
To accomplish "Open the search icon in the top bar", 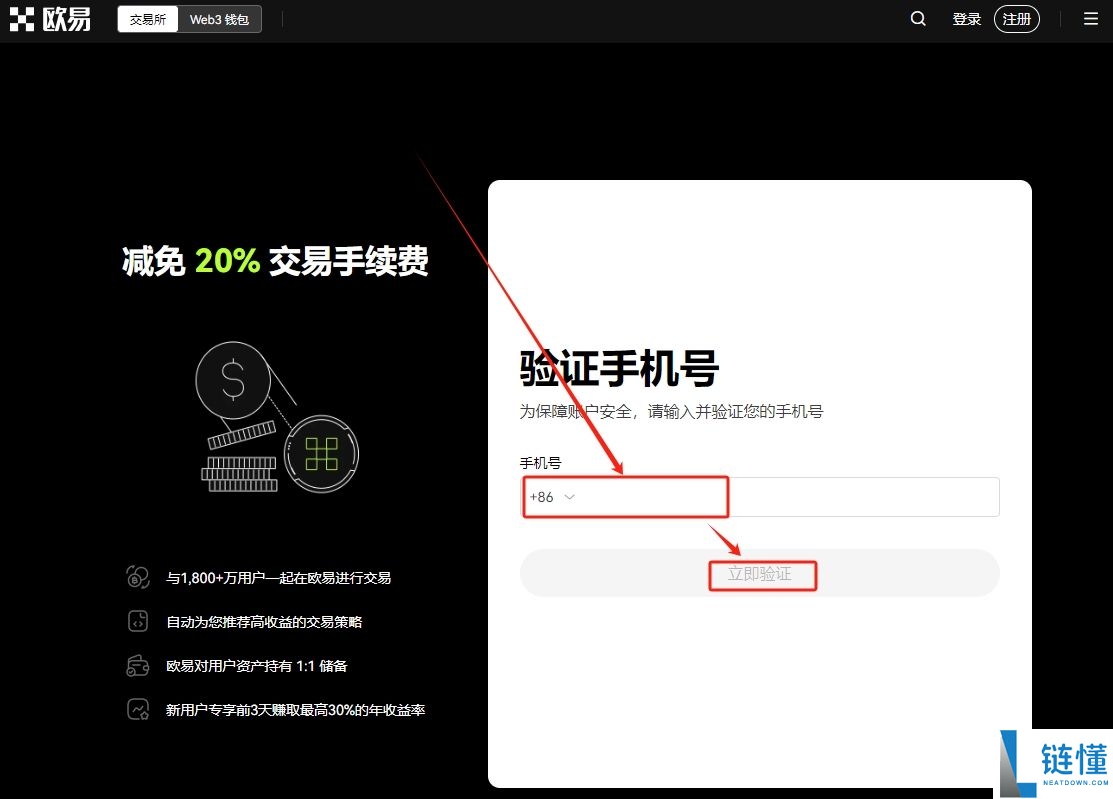I will (917, 18).
